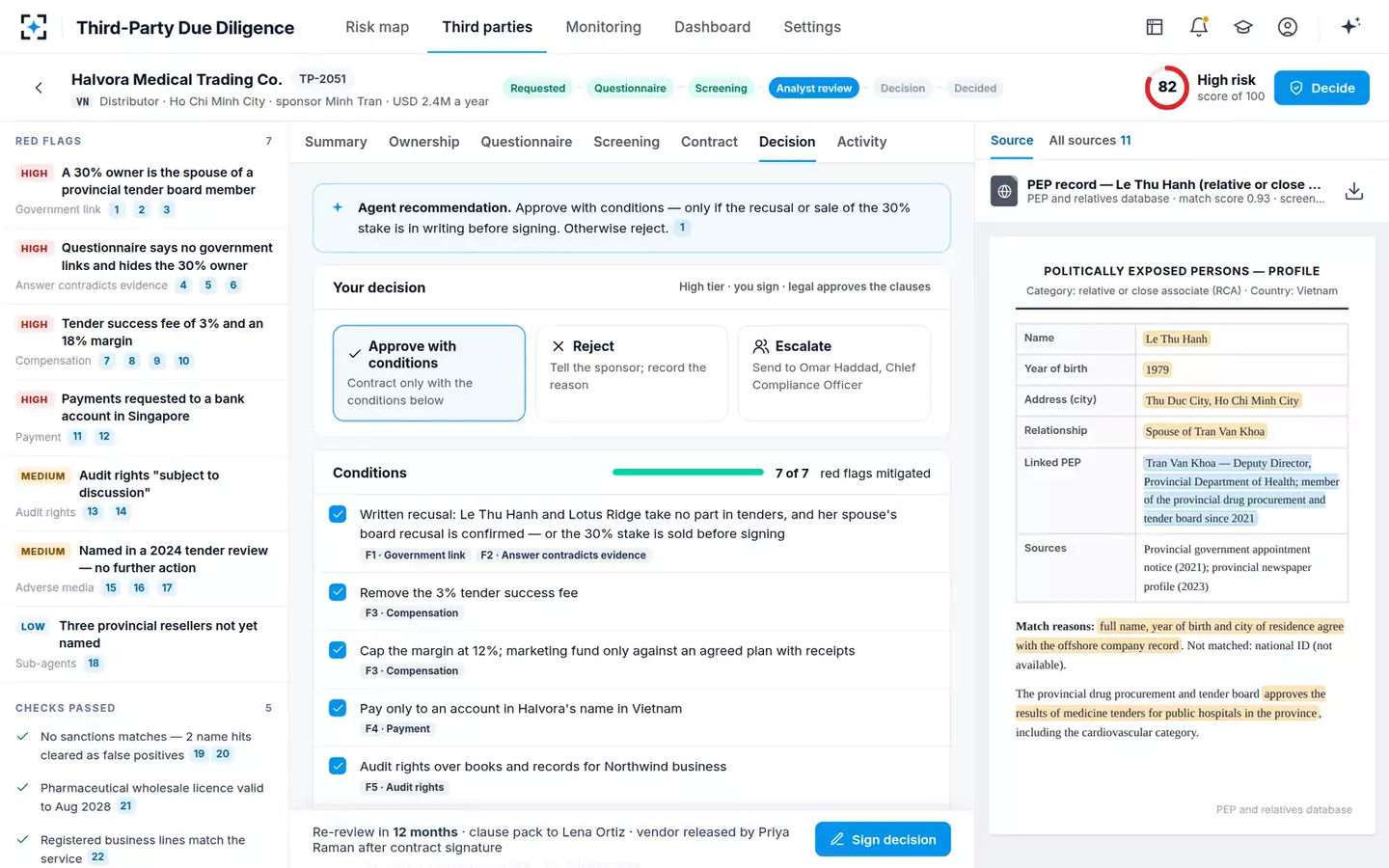Open citation 1 in agent recommendation
The width and height of the screenshot is (1389, 868).
pos(682,229)
